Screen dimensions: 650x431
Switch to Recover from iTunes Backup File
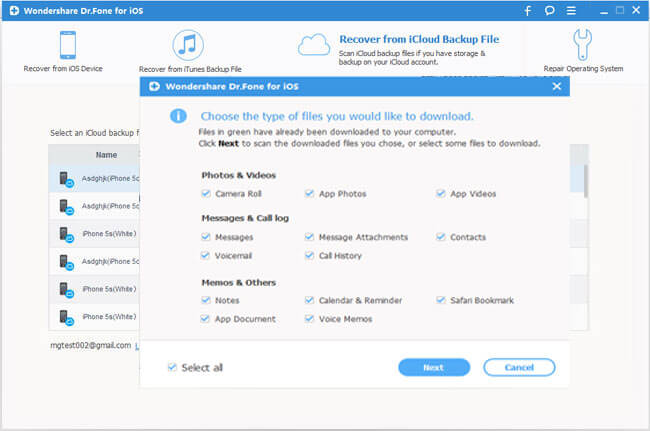190,69
